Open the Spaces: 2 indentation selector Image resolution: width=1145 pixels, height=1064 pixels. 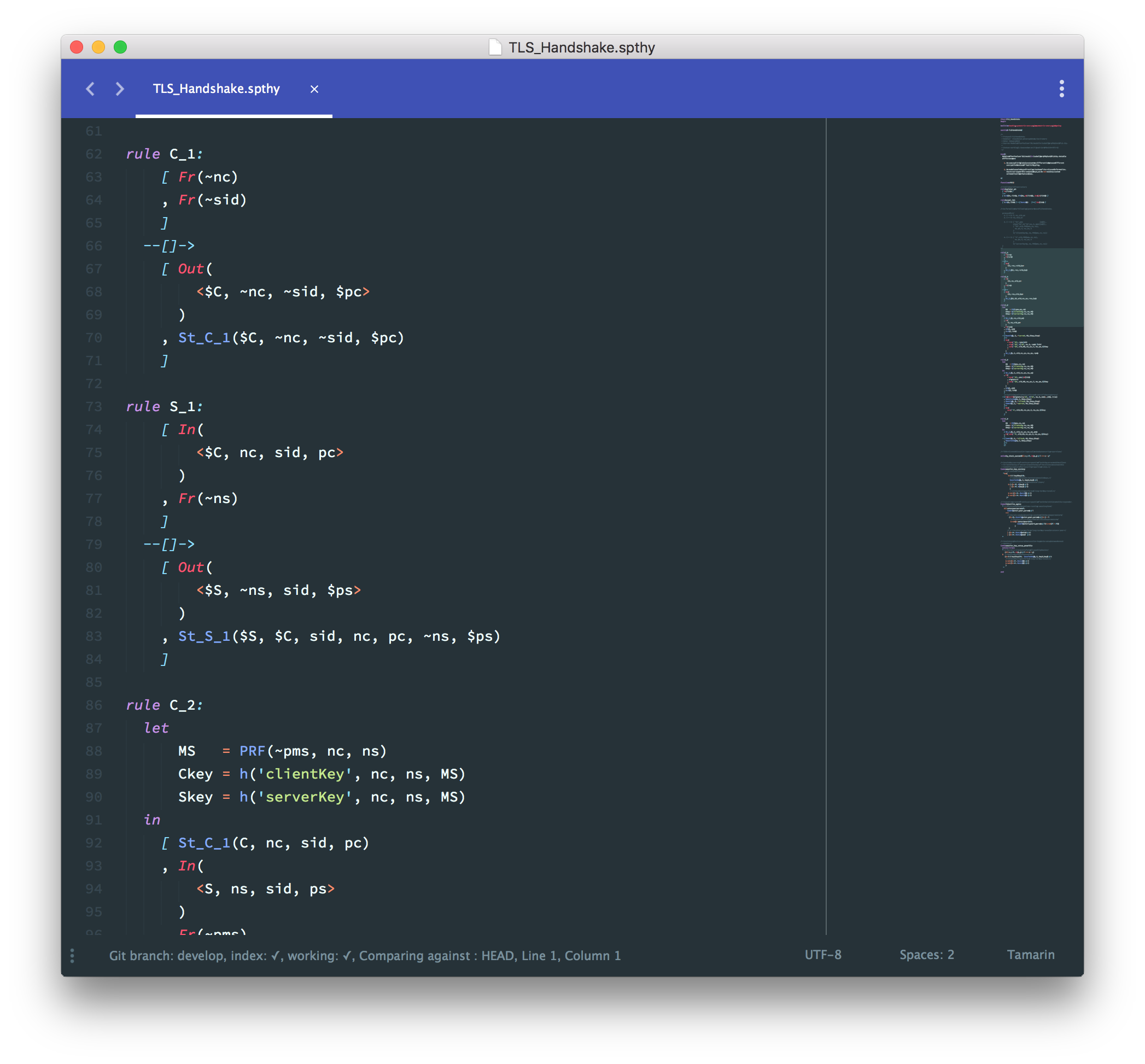pos(926,955)
